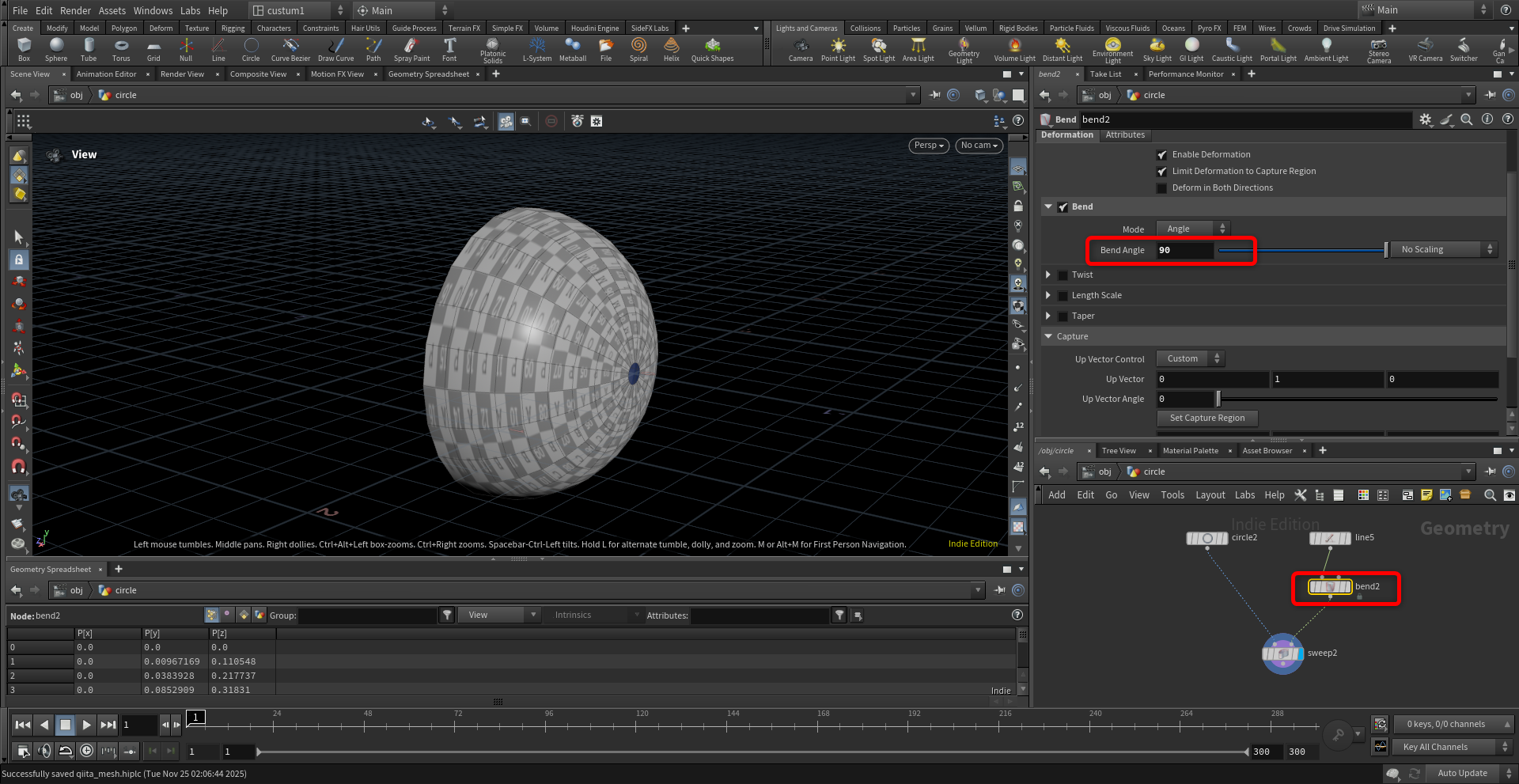Open the Render menu
The height and width of the screenshot is (784, 1519).
point(75,10)
